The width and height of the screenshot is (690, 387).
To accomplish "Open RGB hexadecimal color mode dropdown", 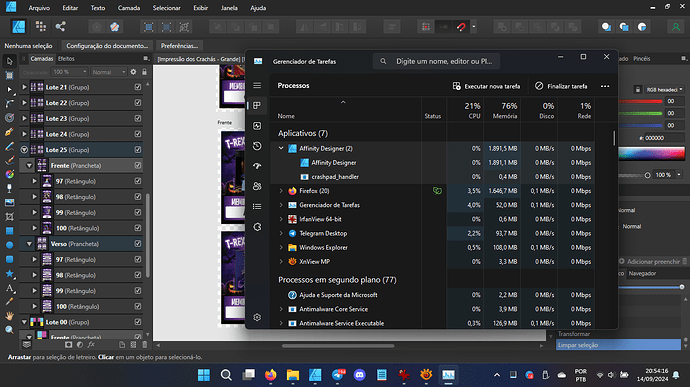I will (x=664, y=89).
